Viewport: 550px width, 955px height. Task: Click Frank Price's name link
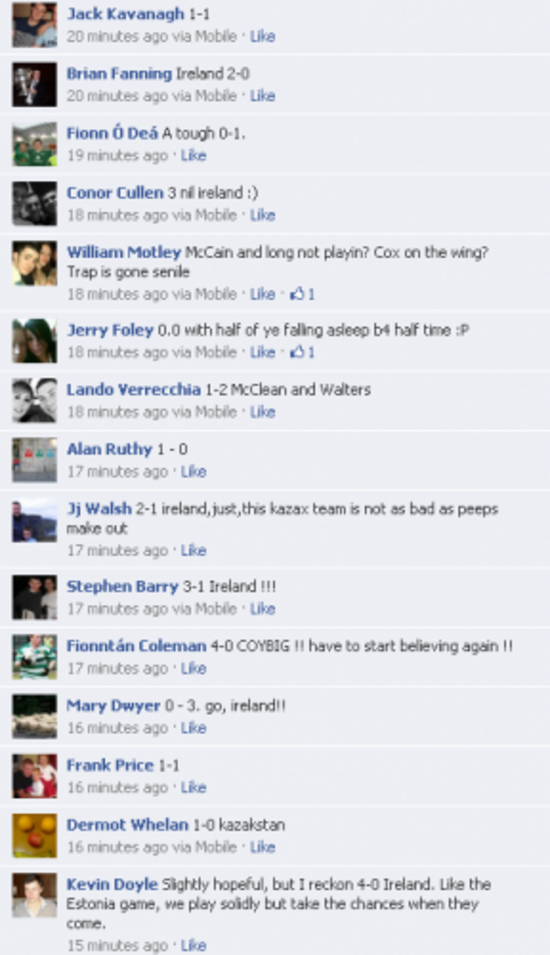(110, 766)
